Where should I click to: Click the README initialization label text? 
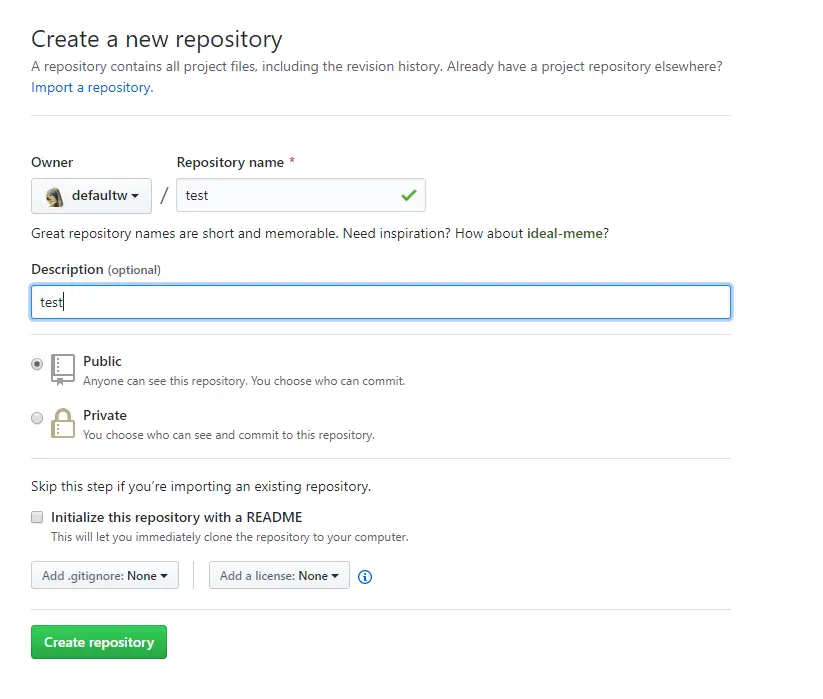[176, 517]
